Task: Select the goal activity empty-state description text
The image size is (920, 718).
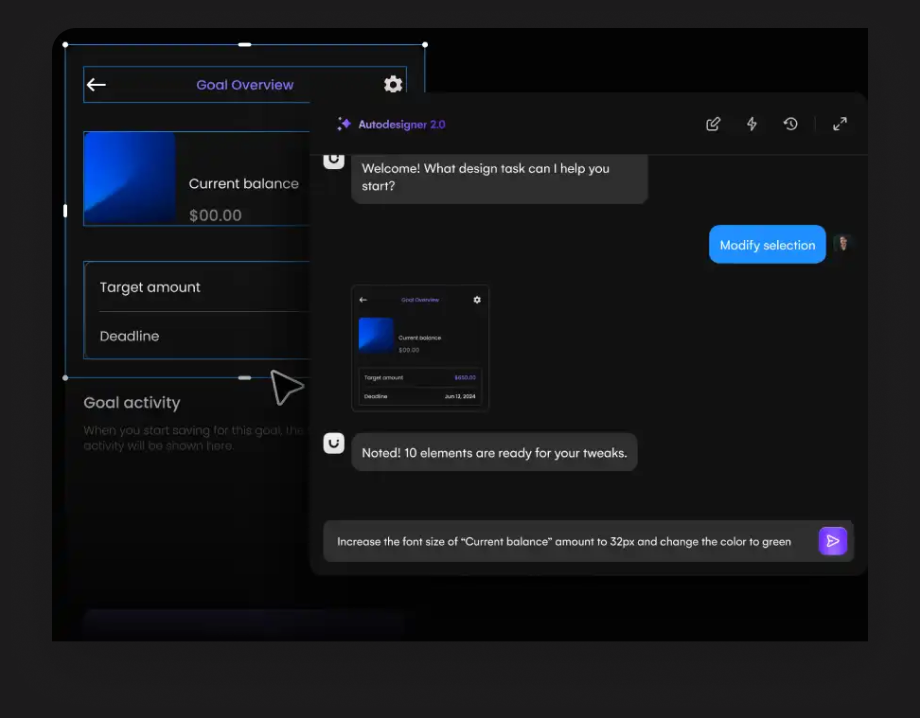Action: pos(194,438)
